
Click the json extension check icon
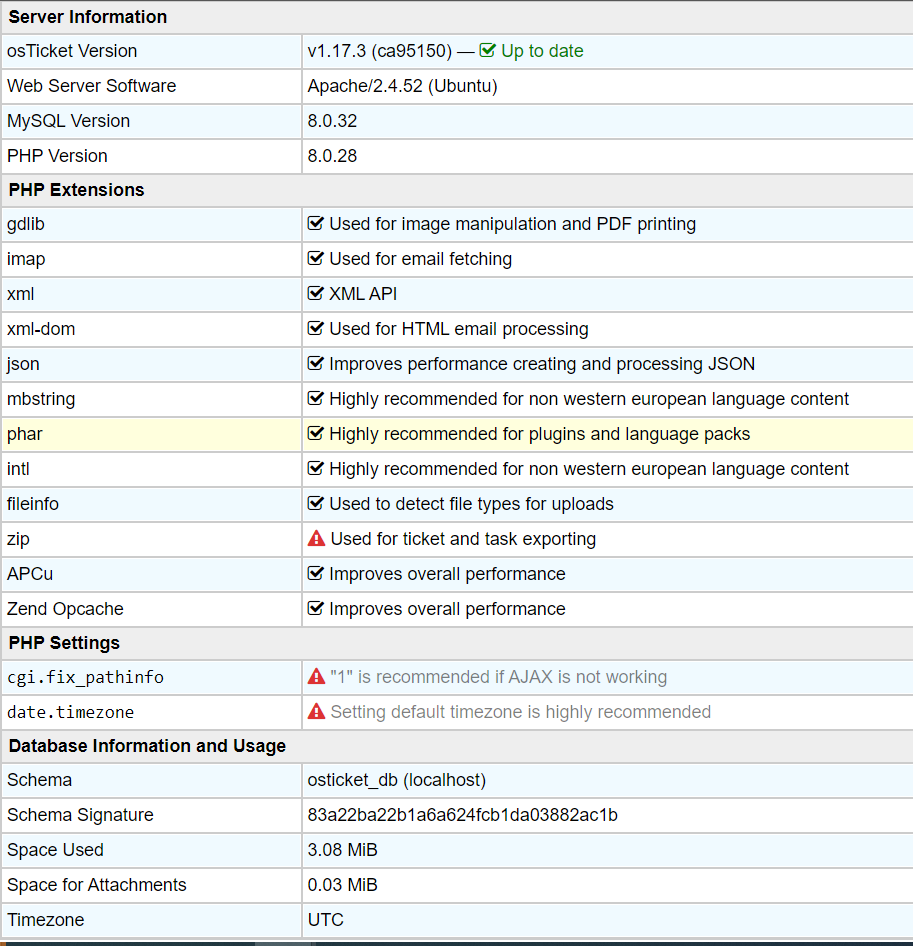pyautogui.click(x=316, y=364)
